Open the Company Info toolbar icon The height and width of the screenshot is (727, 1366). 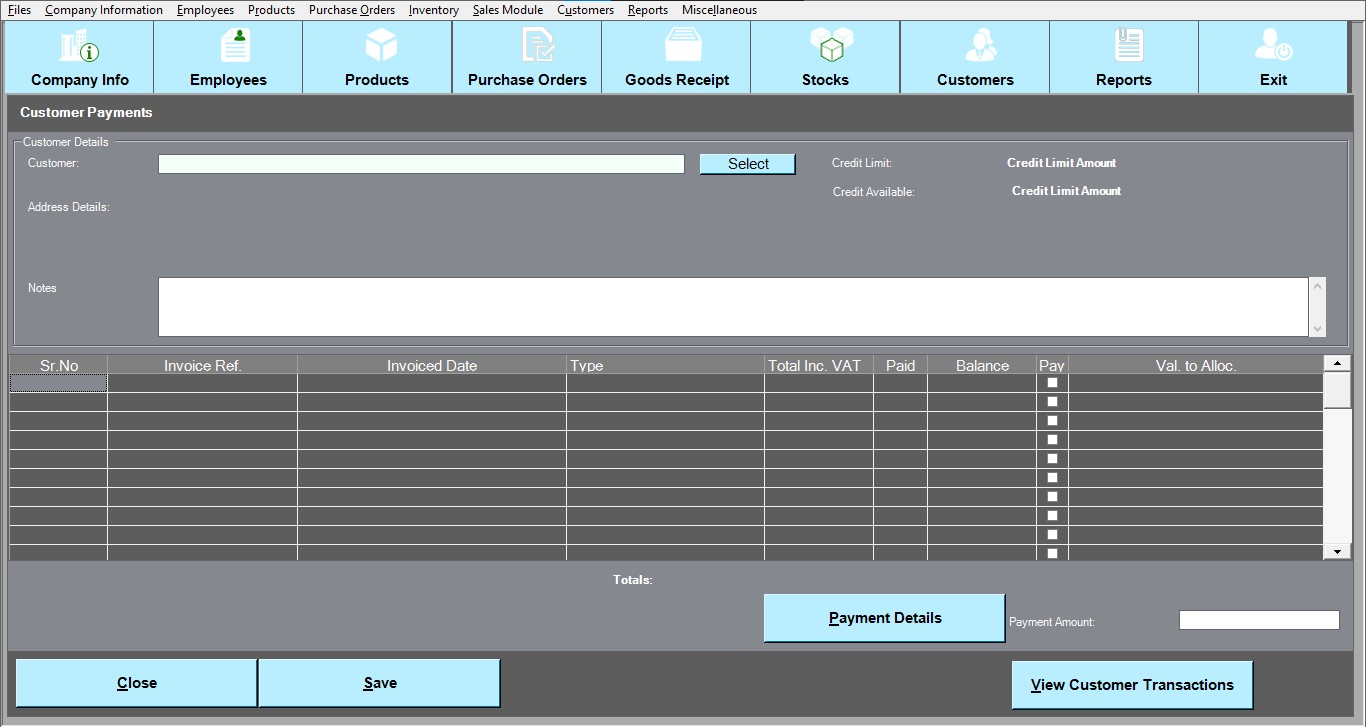(79, 46)
